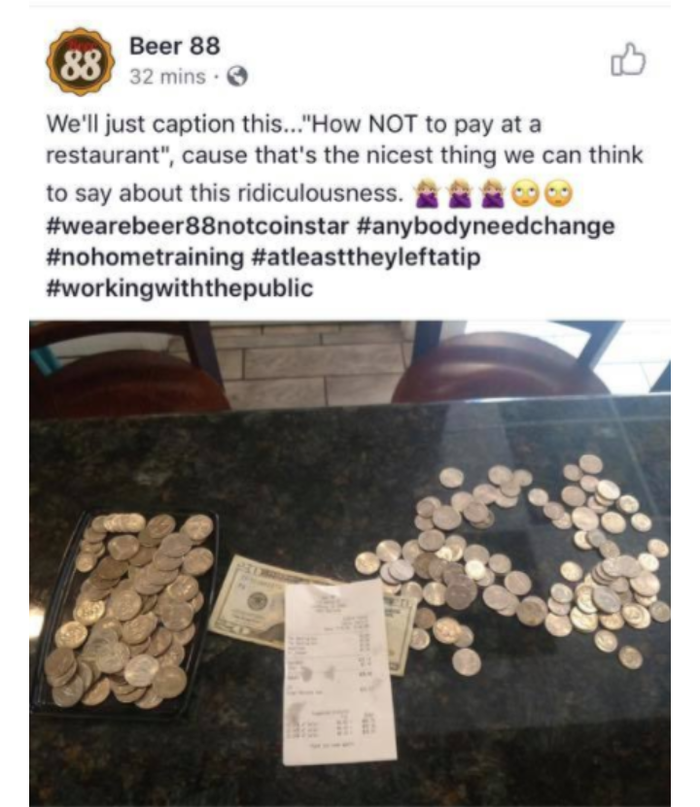Follow the #wearebeer88notcoinstar hashtag

click(198, 225)
